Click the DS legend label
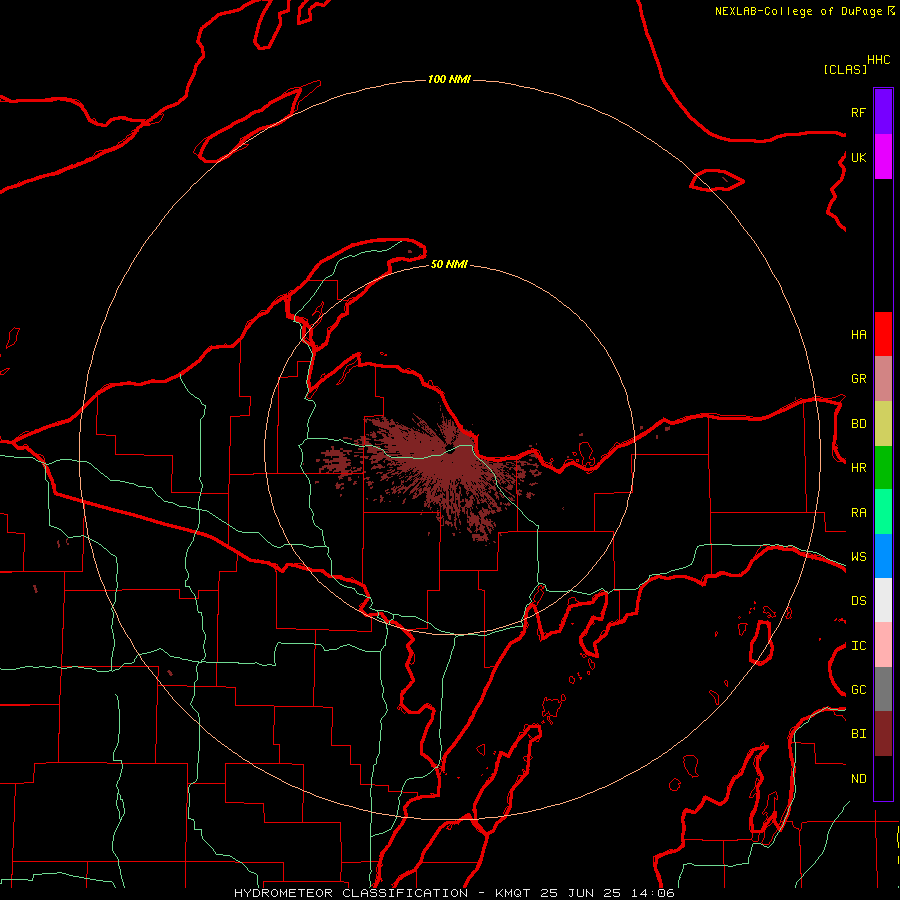 pos(858,600)
